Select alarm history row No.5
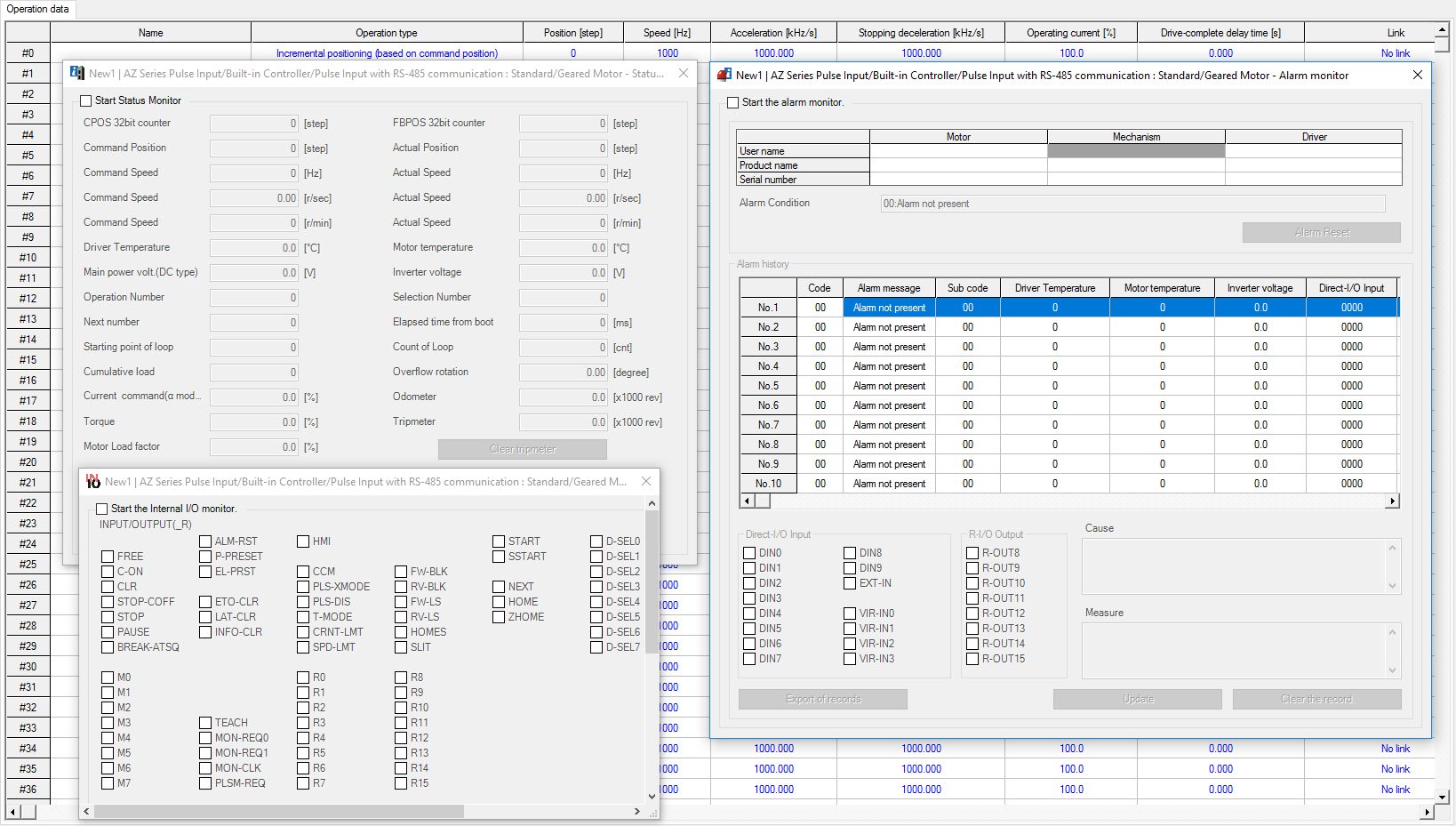 pyautogui.click(x=768, y=385)
